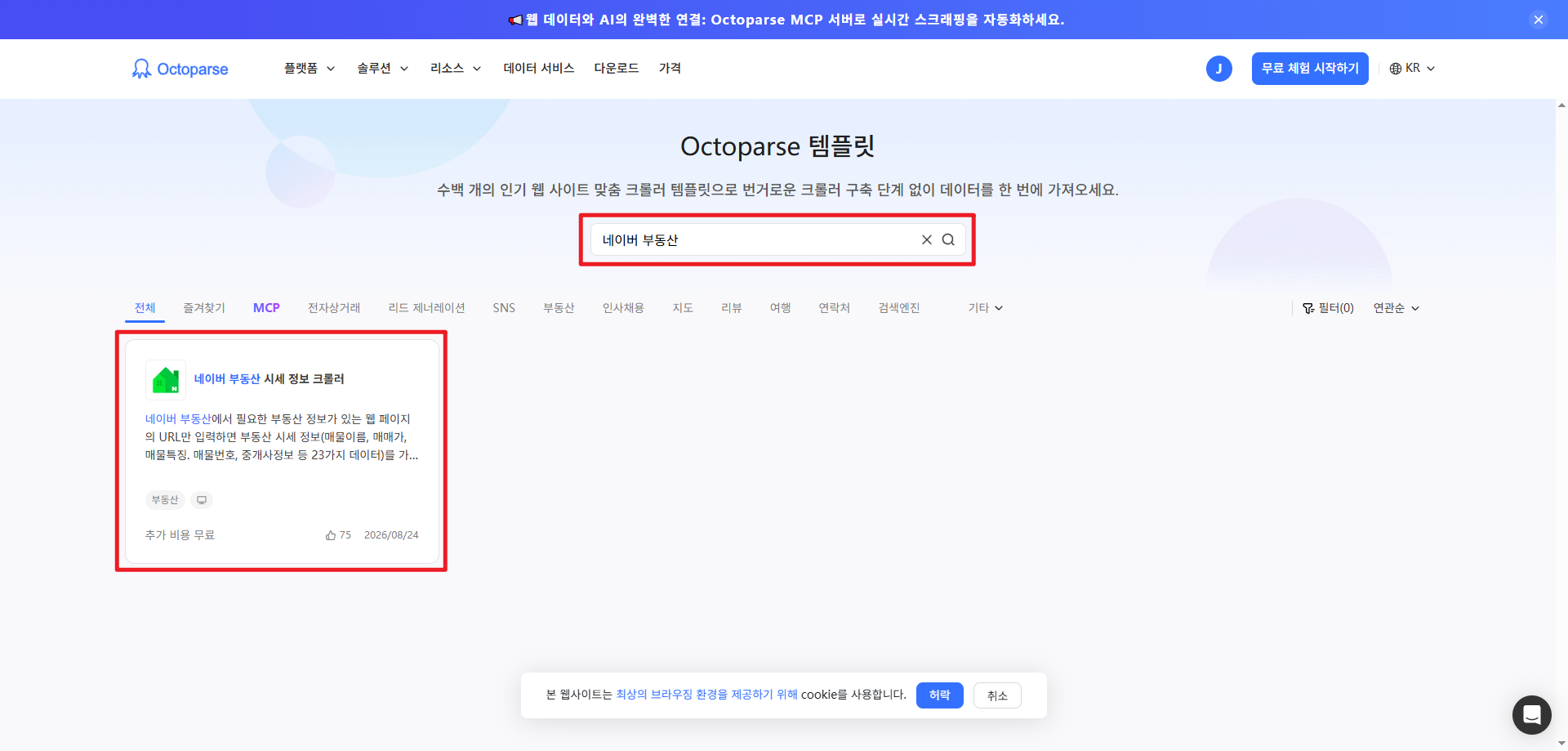1568x751 pixels.
Task: Expand the 솔루션 menu
Action: (x=382, y=69)
